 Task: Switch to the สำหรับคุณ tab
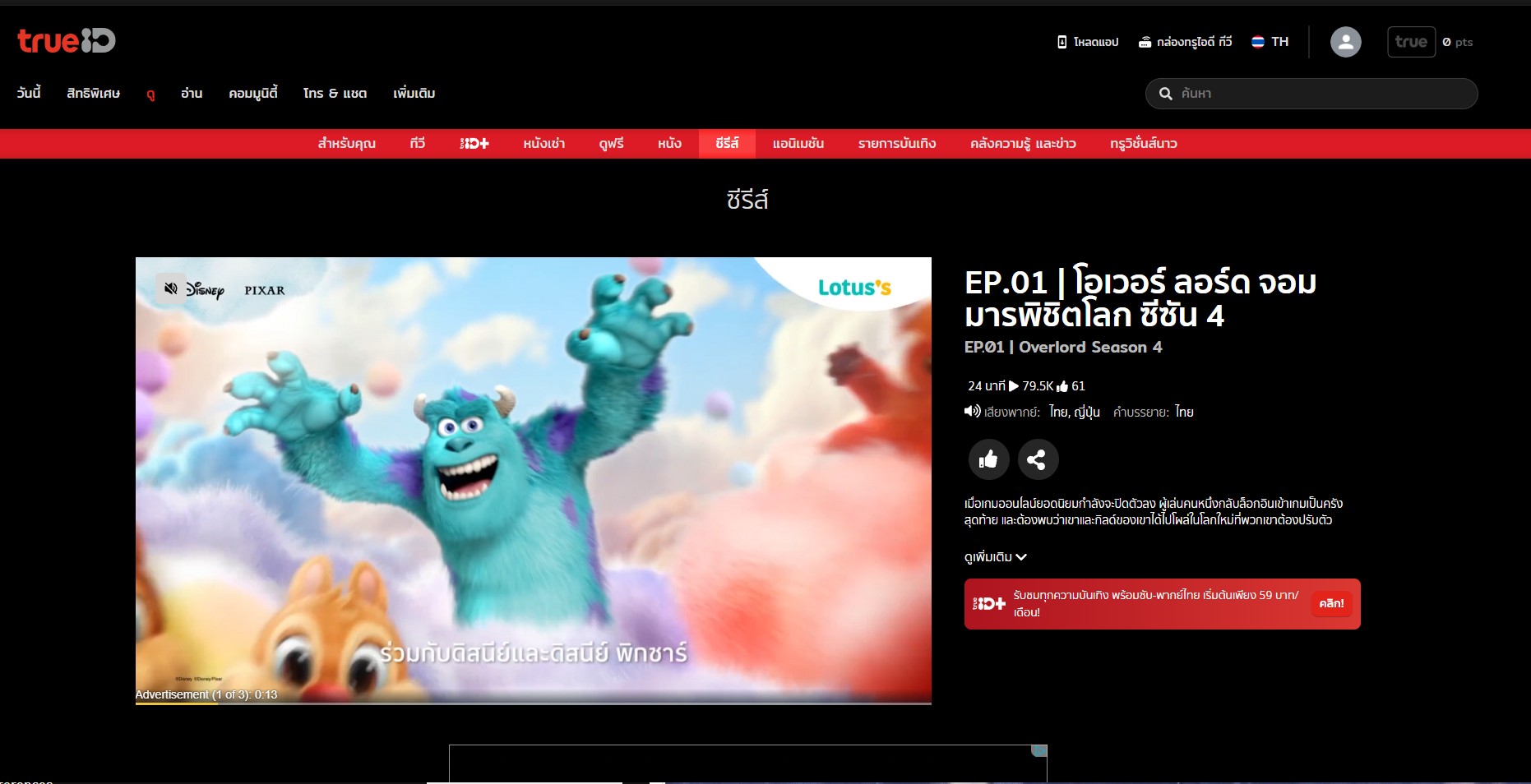click(x=346, y=144)
